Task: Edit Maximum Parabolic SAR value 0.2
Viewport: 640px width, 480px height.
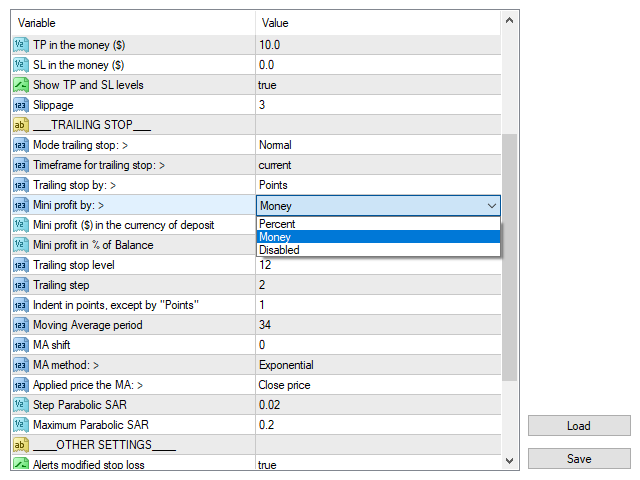Action: click(x=378, y=425)
